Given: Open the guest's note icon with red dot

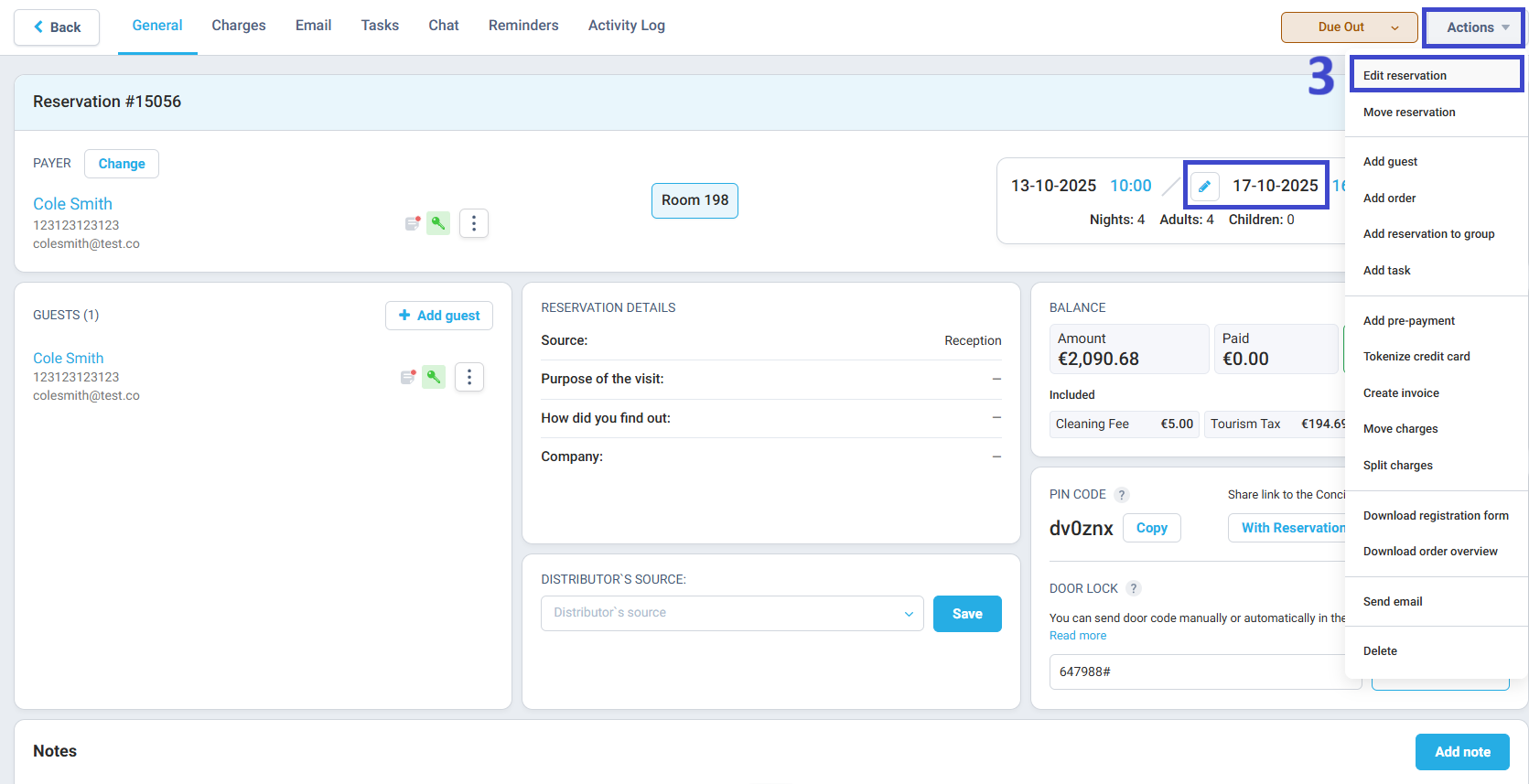Looking at the screenshot, I should coord(408,377).
